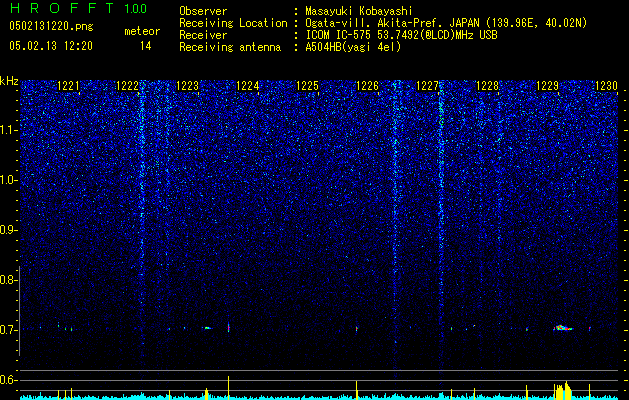
Task: Click the HROFFT program title
Action: click(61, 8)
